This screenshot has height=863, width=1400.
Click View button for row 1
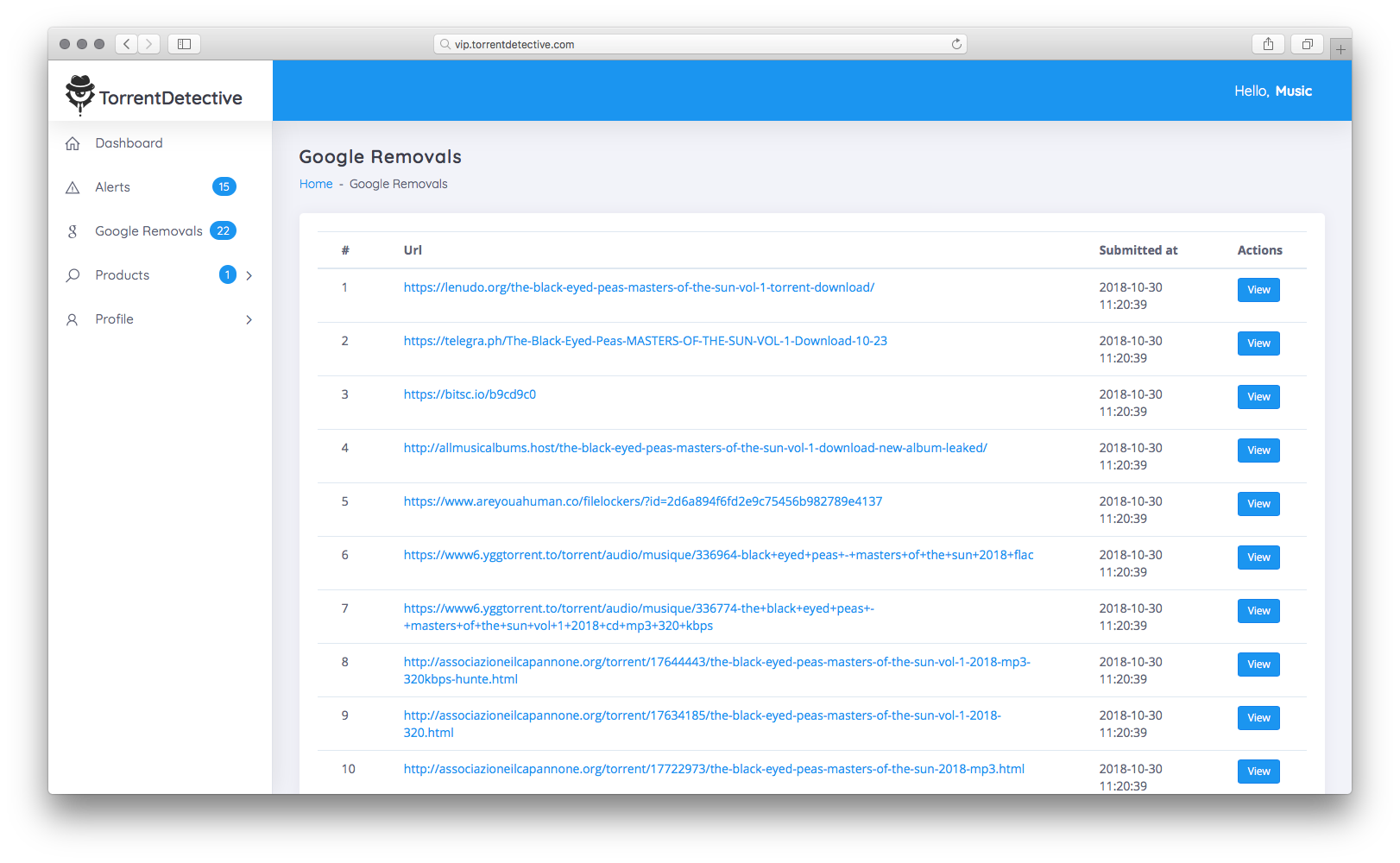(x=1258, y=290)
